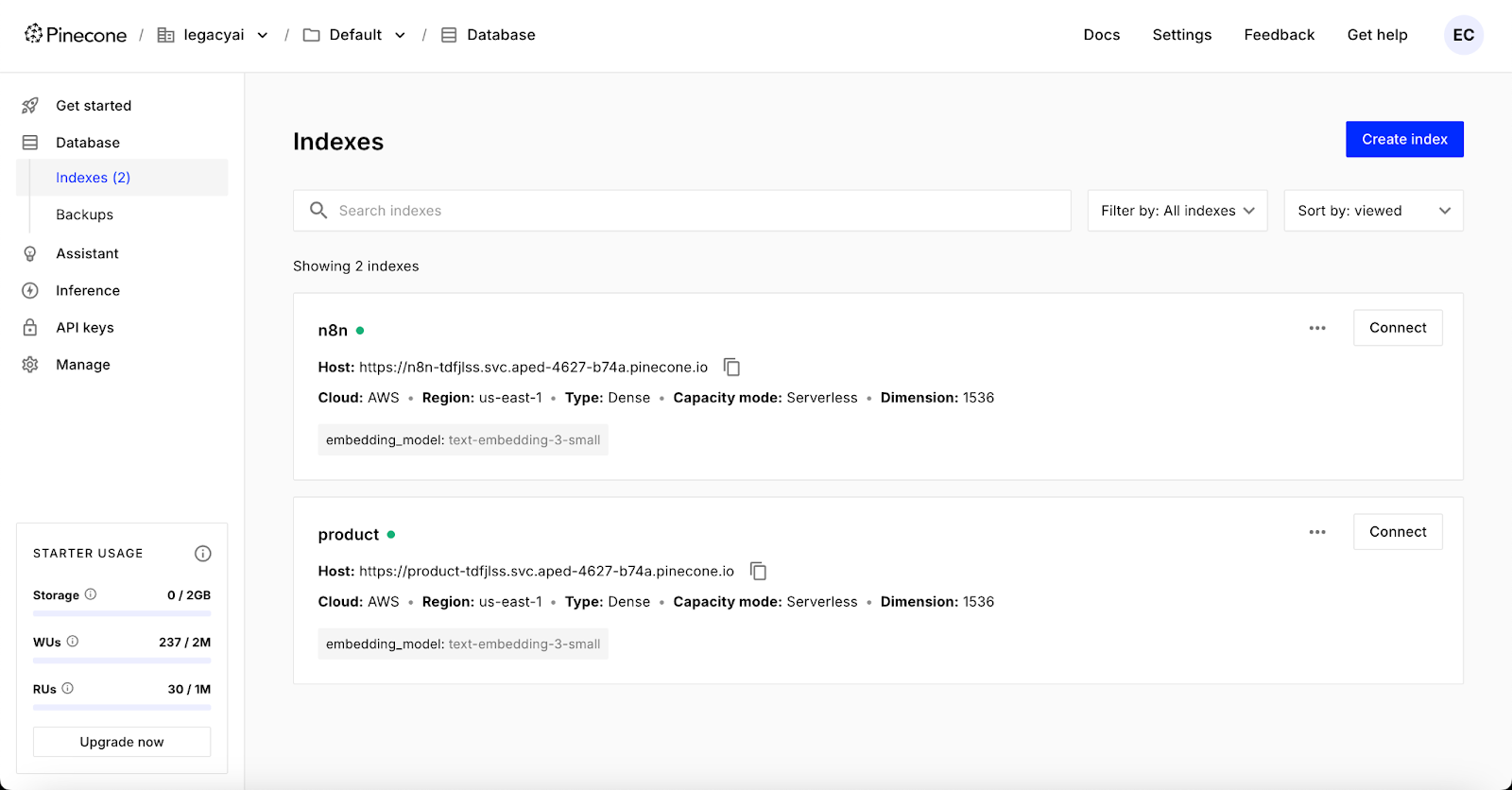Open Inference in the sidebar
1512x790 pixels.
[88, 291]
